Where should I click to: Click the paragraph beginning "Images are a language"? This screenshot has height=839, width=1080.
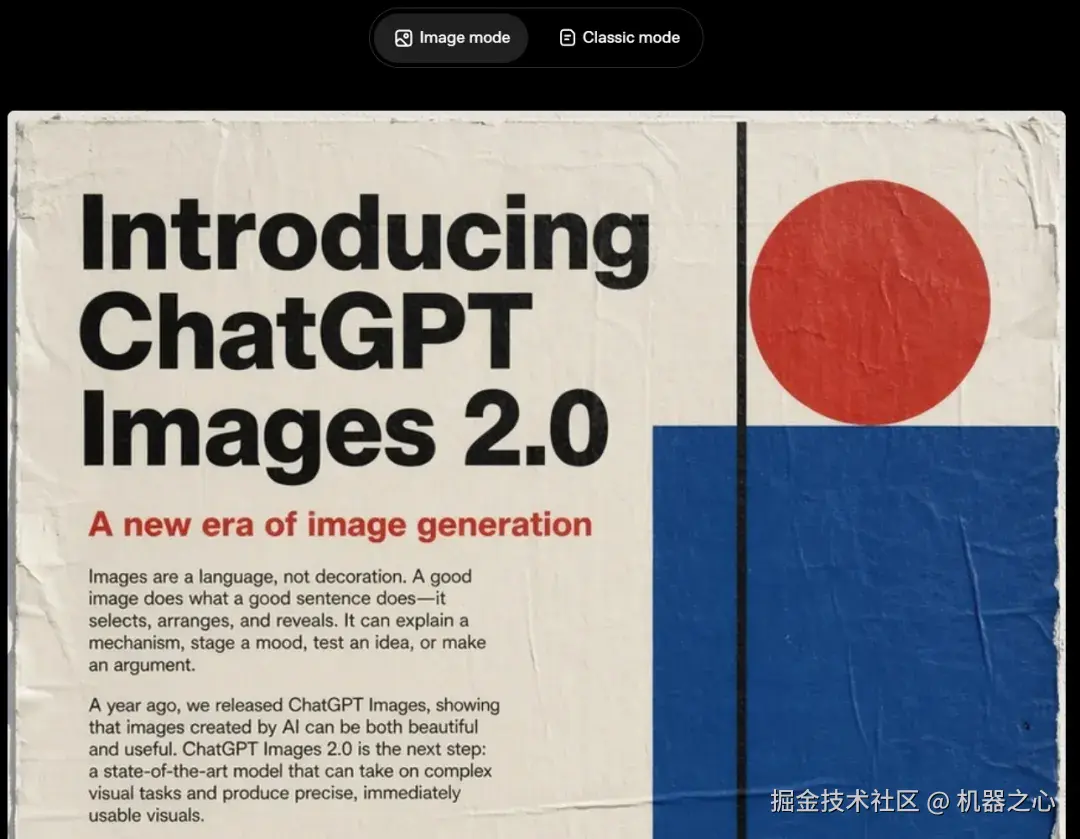pyautogui.click(x=287, y=621)
